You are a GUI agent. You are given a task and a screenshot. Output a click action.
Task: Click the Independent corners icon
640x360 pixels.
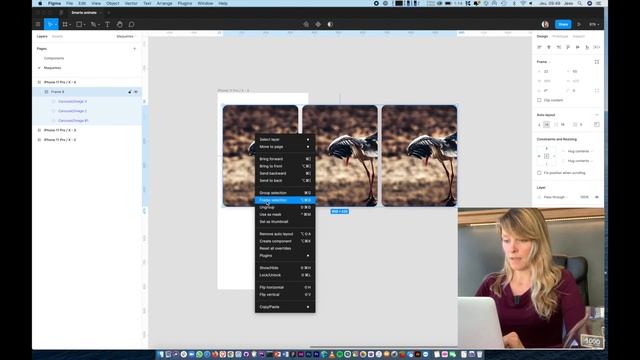click(x=597, y=91)
